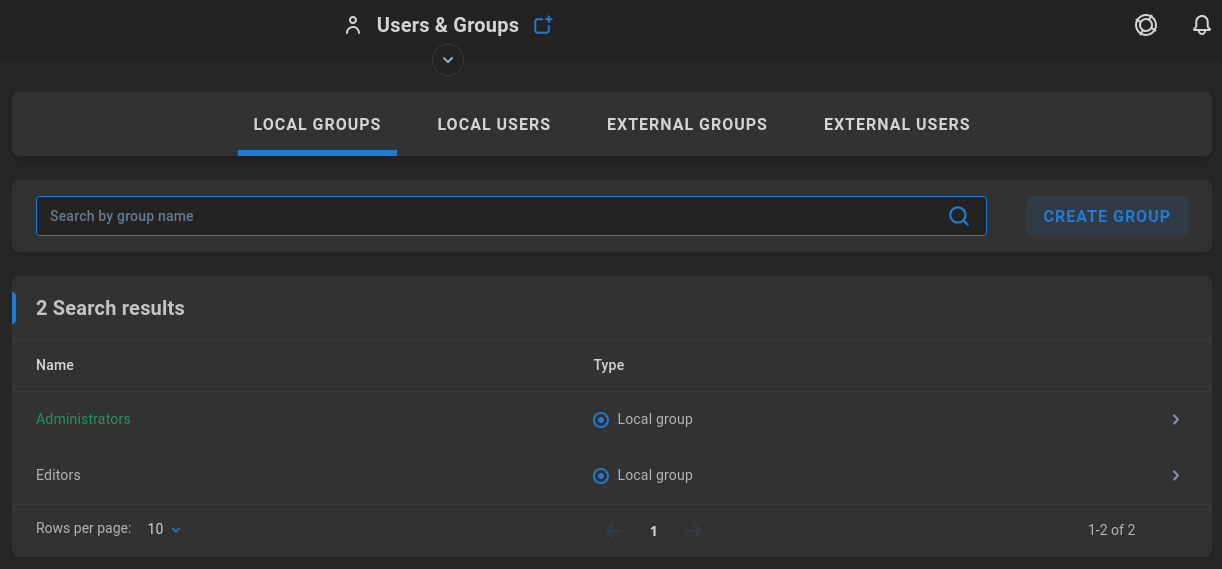Switch to the External Groups tab

(x=687, y=125)
